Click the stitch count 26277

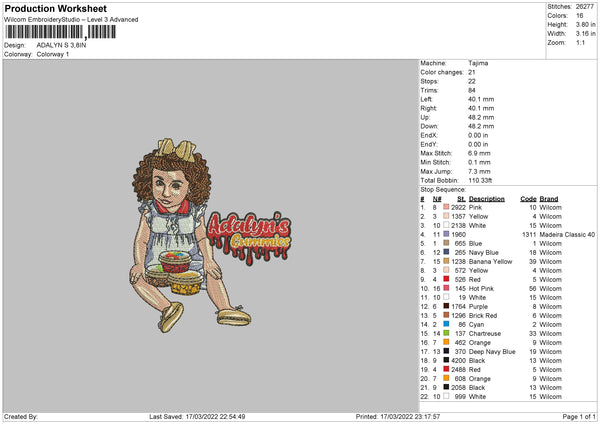coord(585,7)
